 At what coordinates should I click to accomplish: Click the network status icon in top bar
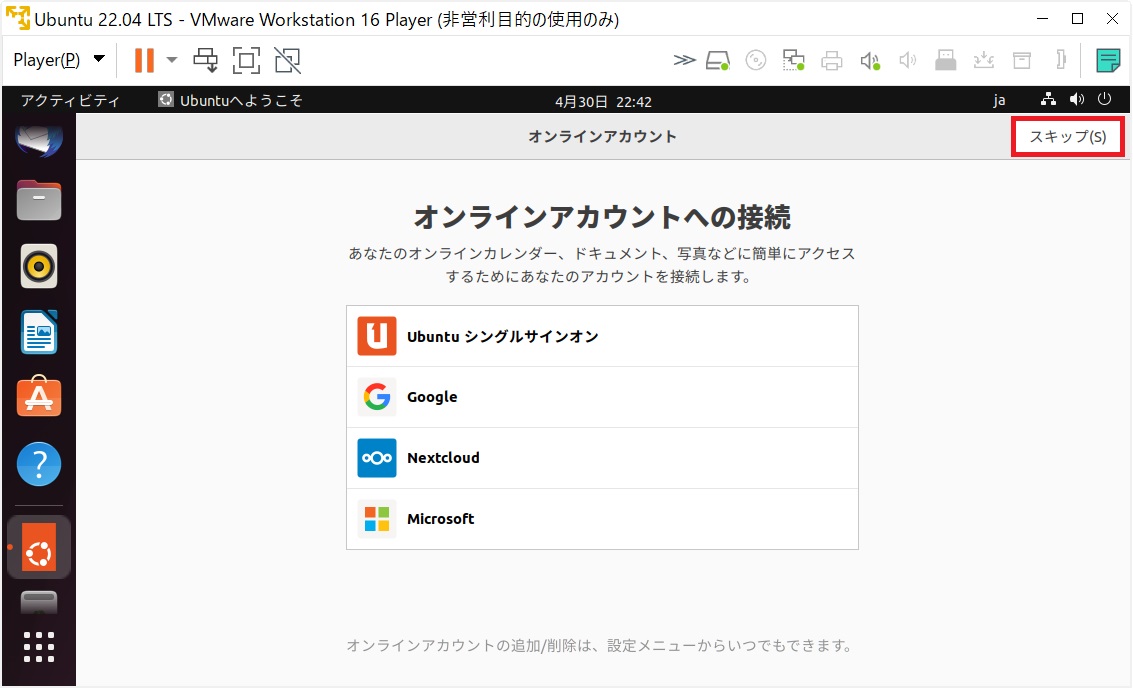[1048, 100]
